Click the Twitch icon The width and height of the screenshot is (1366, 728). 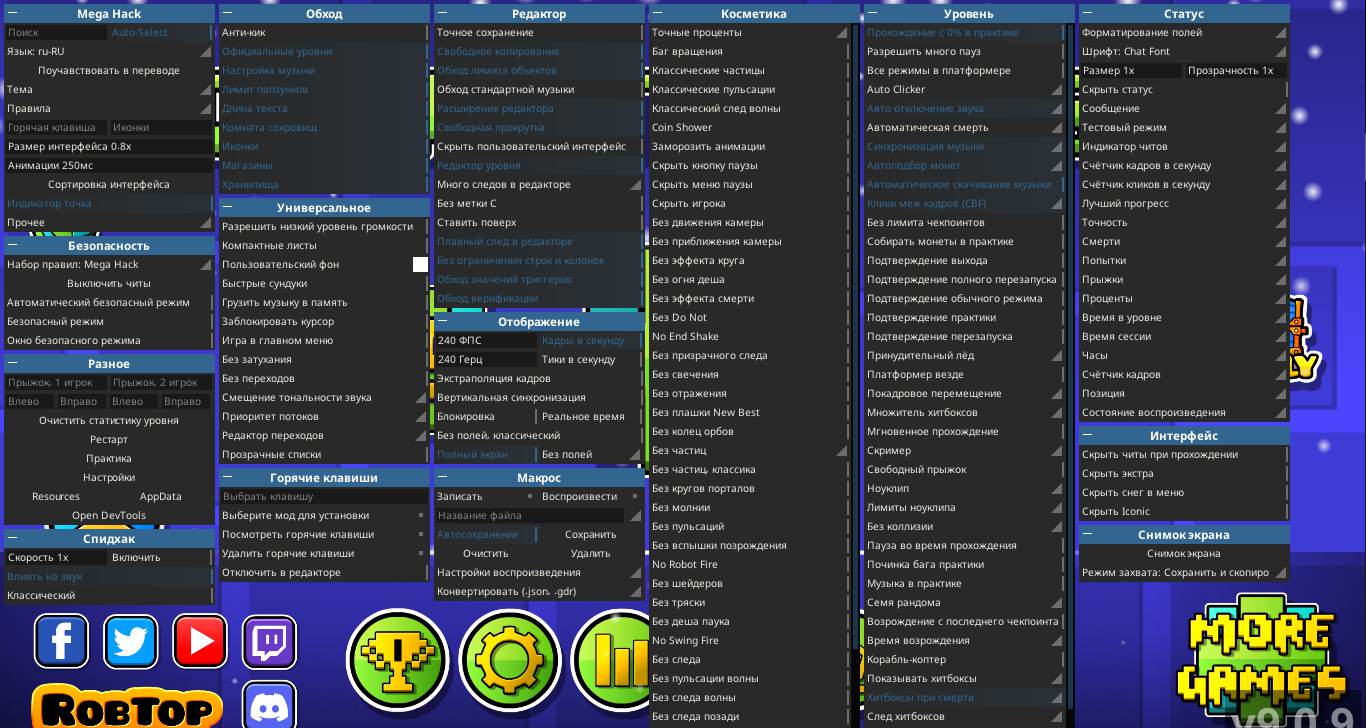270,641
